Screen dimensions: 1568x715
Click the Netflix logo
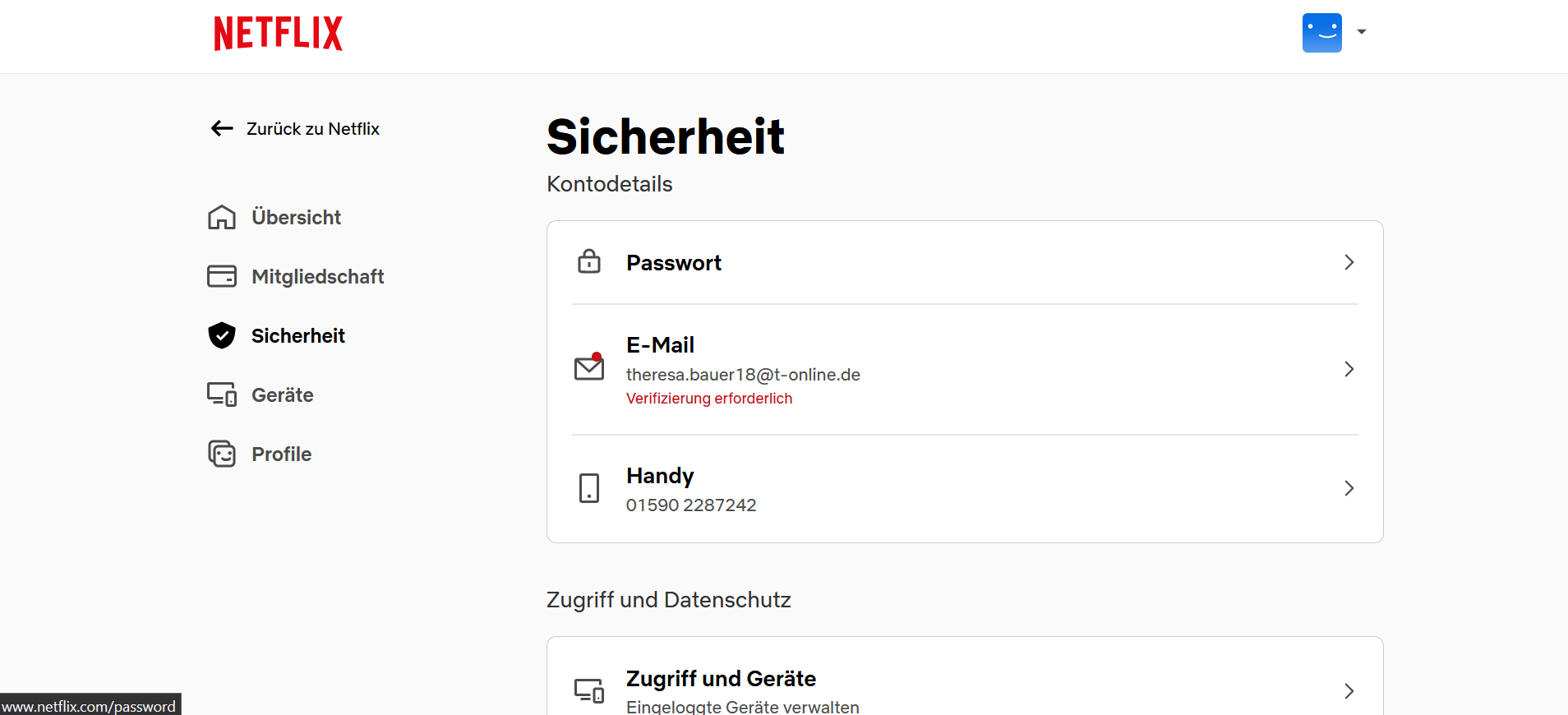click(x=278, y=34)
